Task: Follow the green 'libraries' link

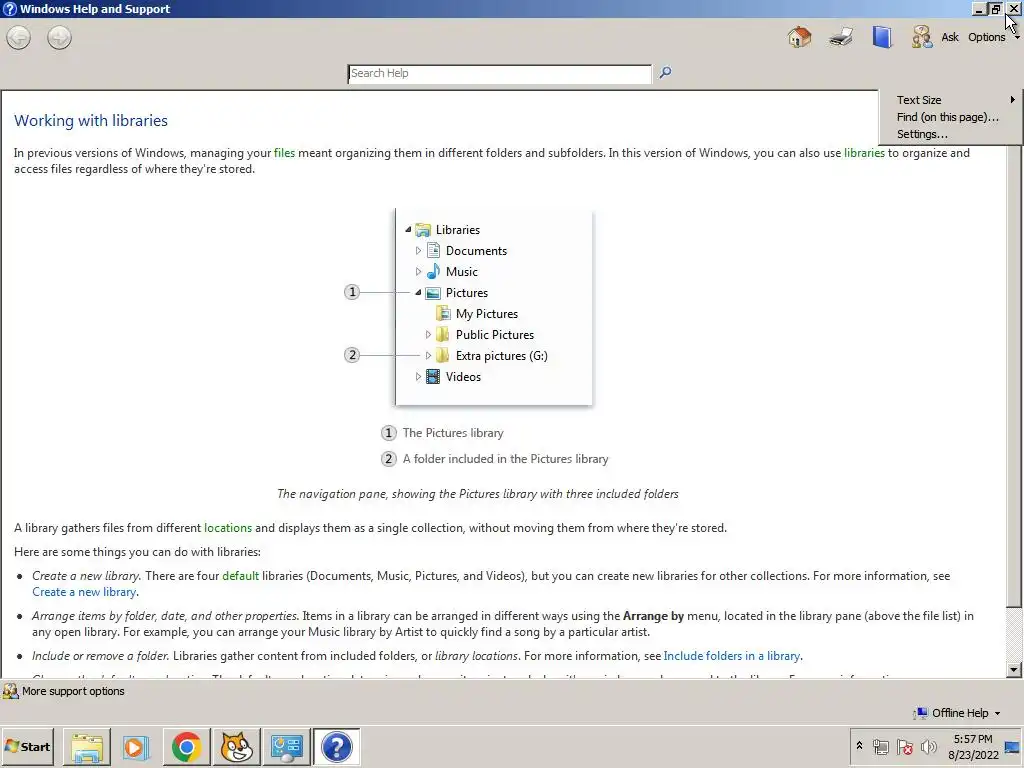Action: (864, 153)
